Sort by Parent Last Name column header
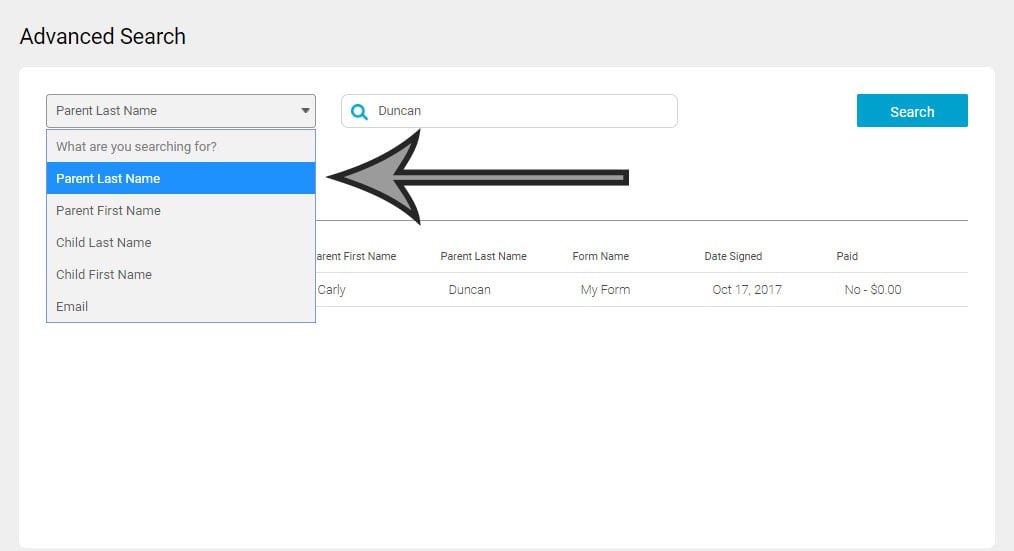The height and width of the screenshot is (551, 1014). (x=483, y=256)
